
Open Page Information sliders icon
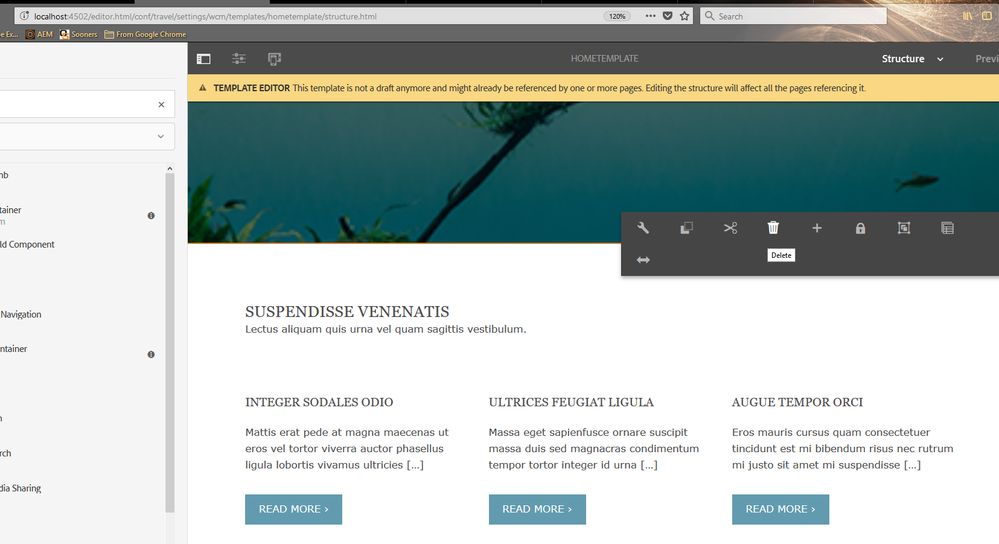pos(239,59)
